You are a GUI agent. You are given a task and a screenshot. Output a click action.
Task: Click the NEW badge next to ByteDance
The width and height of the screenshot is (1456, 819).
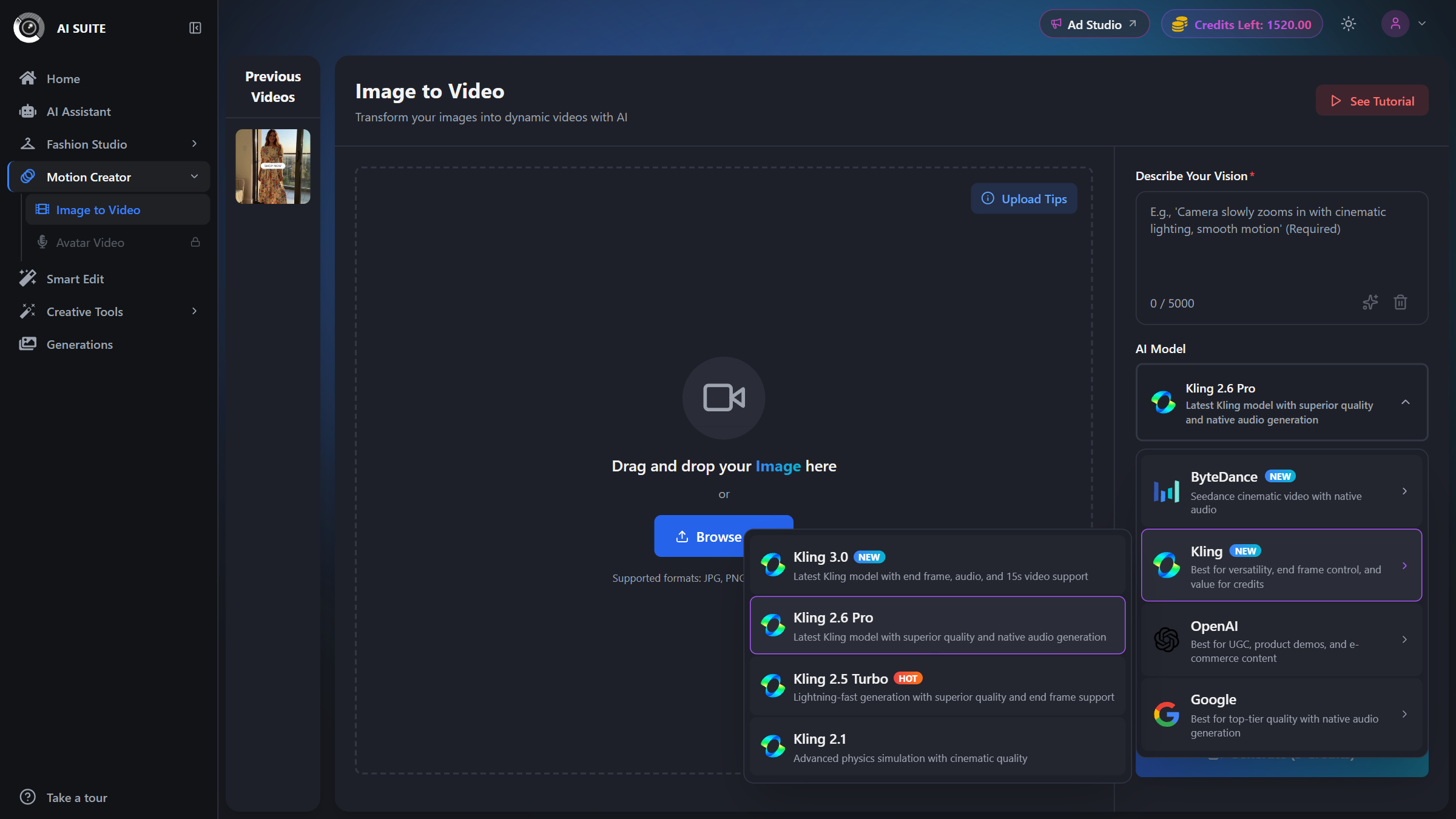1280,476
